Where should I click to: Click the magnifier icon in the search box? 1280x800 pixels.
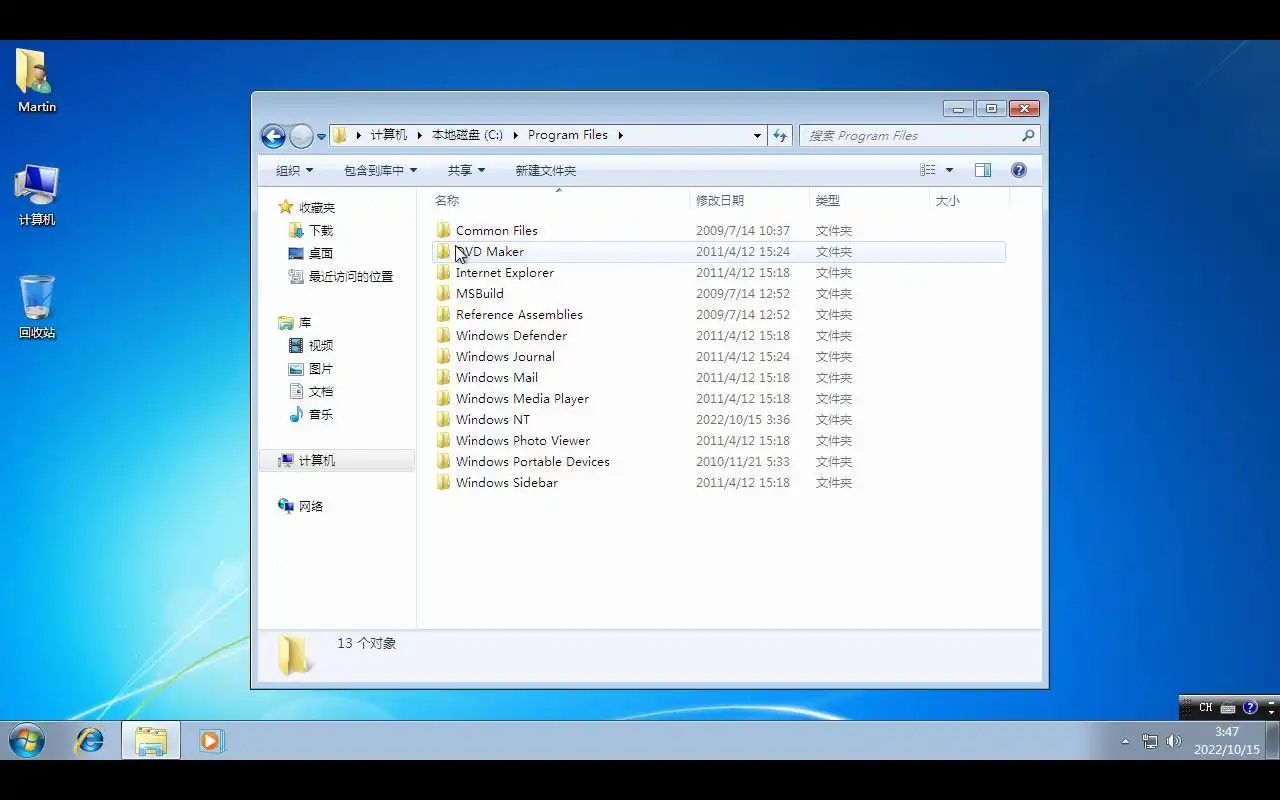coord(1028,136)
